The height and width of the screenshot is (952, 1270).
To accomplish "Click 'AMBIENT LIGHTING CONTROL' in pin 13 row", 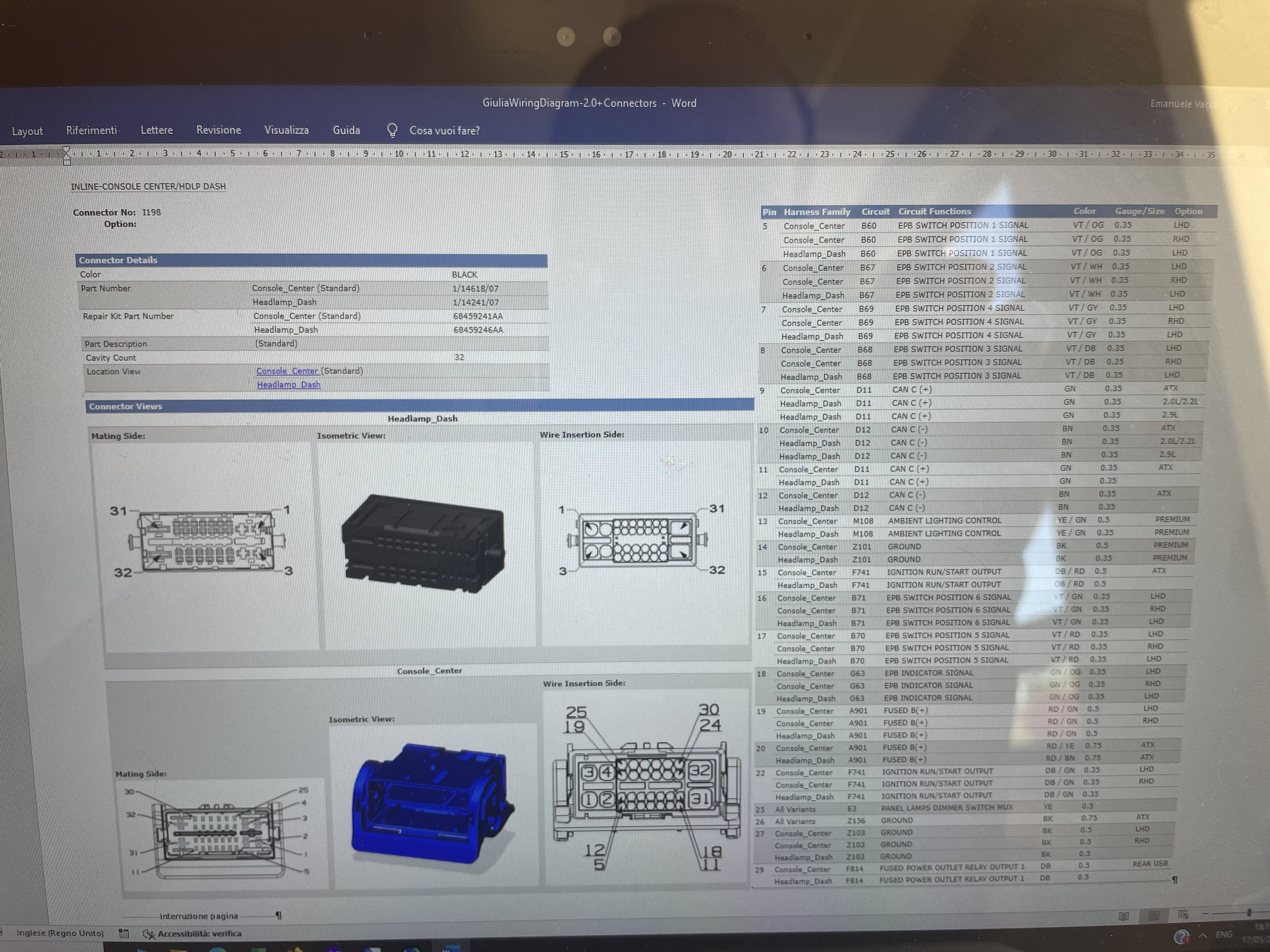I will [x=944, y=520].
